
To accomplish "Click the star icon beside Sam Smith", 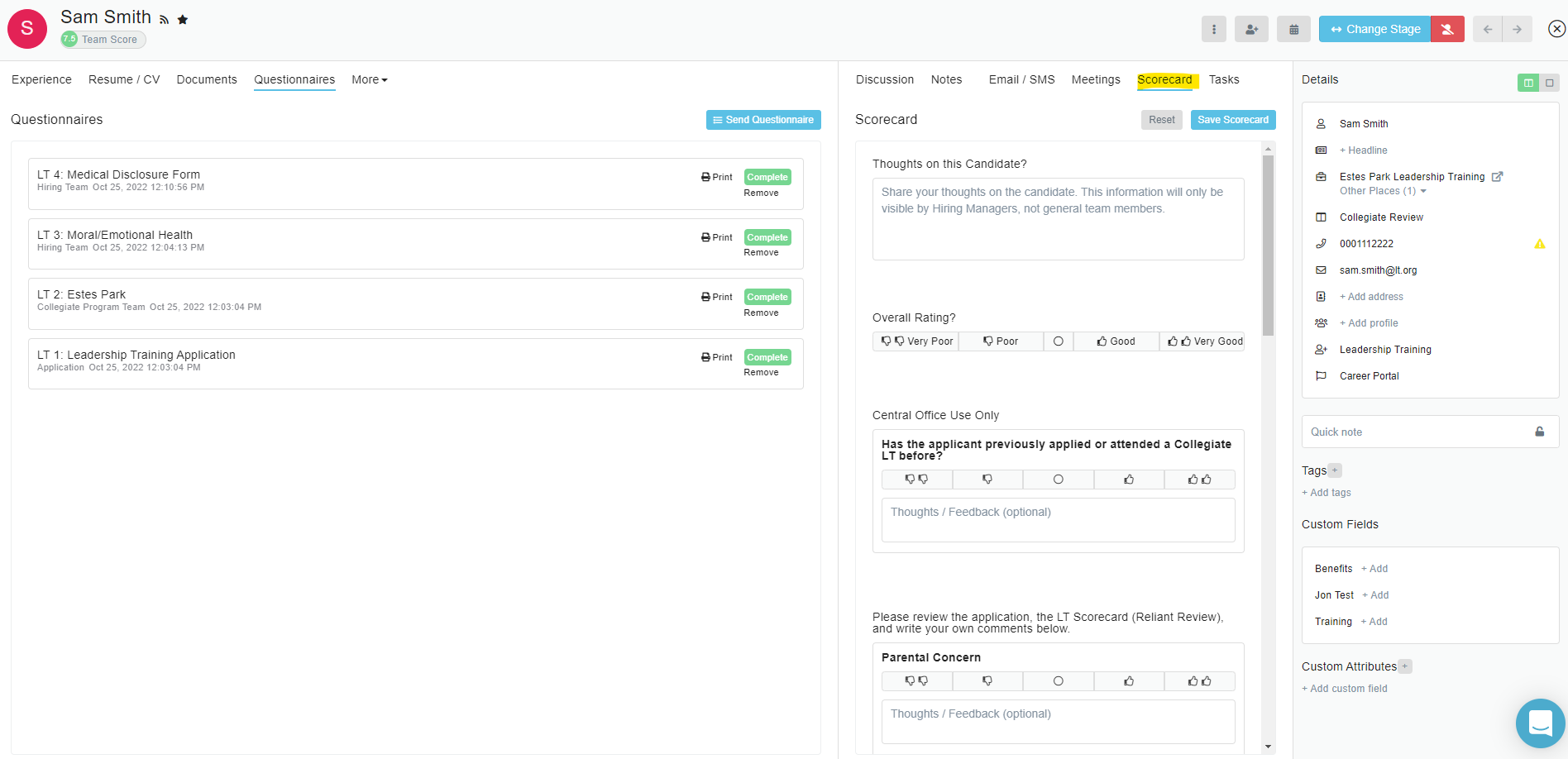I will click(183, 20).
